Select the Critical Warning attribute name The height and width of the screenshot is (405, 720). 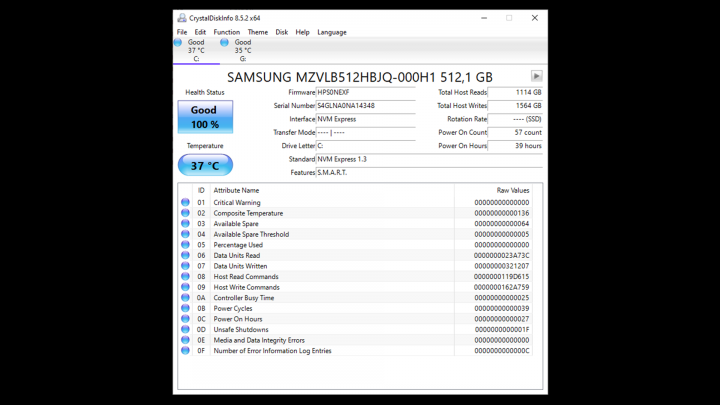[236, 202]
